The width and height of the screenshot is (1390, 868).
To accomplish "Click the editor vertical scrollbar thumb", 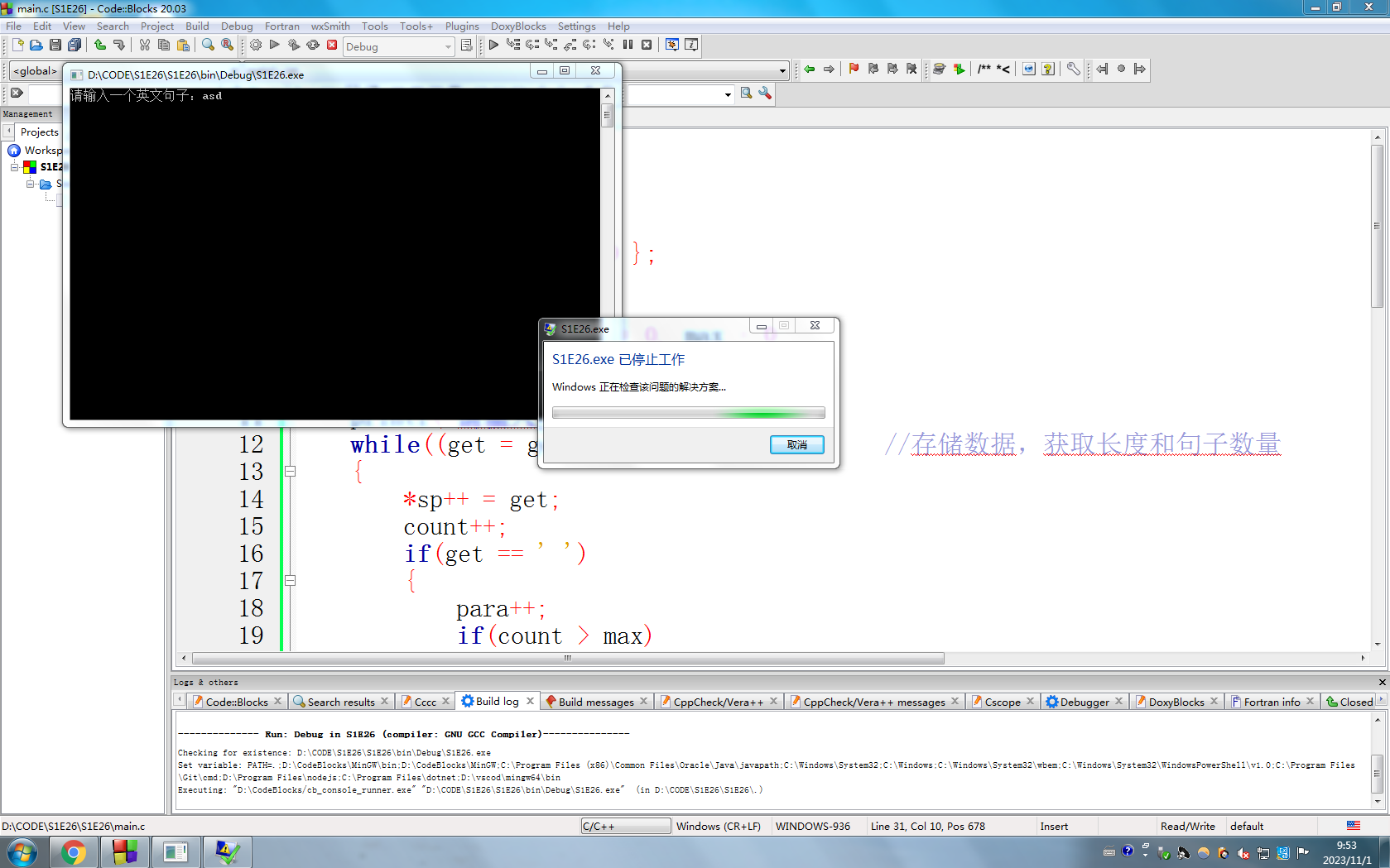I will pyautogui.click(x=1377, y=226).
